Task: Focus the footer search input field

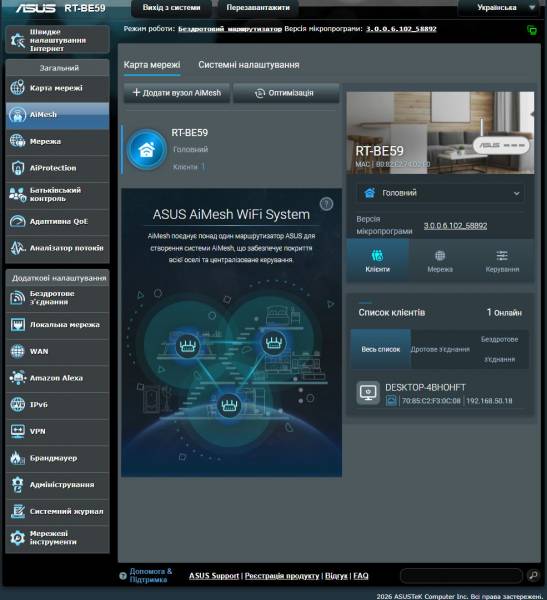Action: click(461, 575)
